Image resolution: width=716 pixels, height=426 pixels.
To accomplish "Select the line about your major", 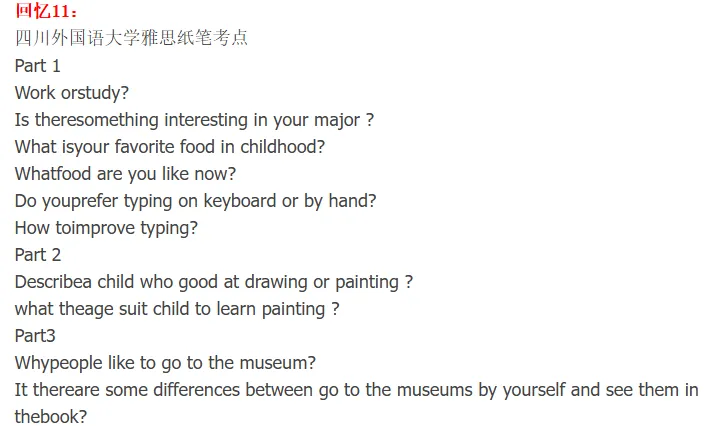I will click(194, 120).
